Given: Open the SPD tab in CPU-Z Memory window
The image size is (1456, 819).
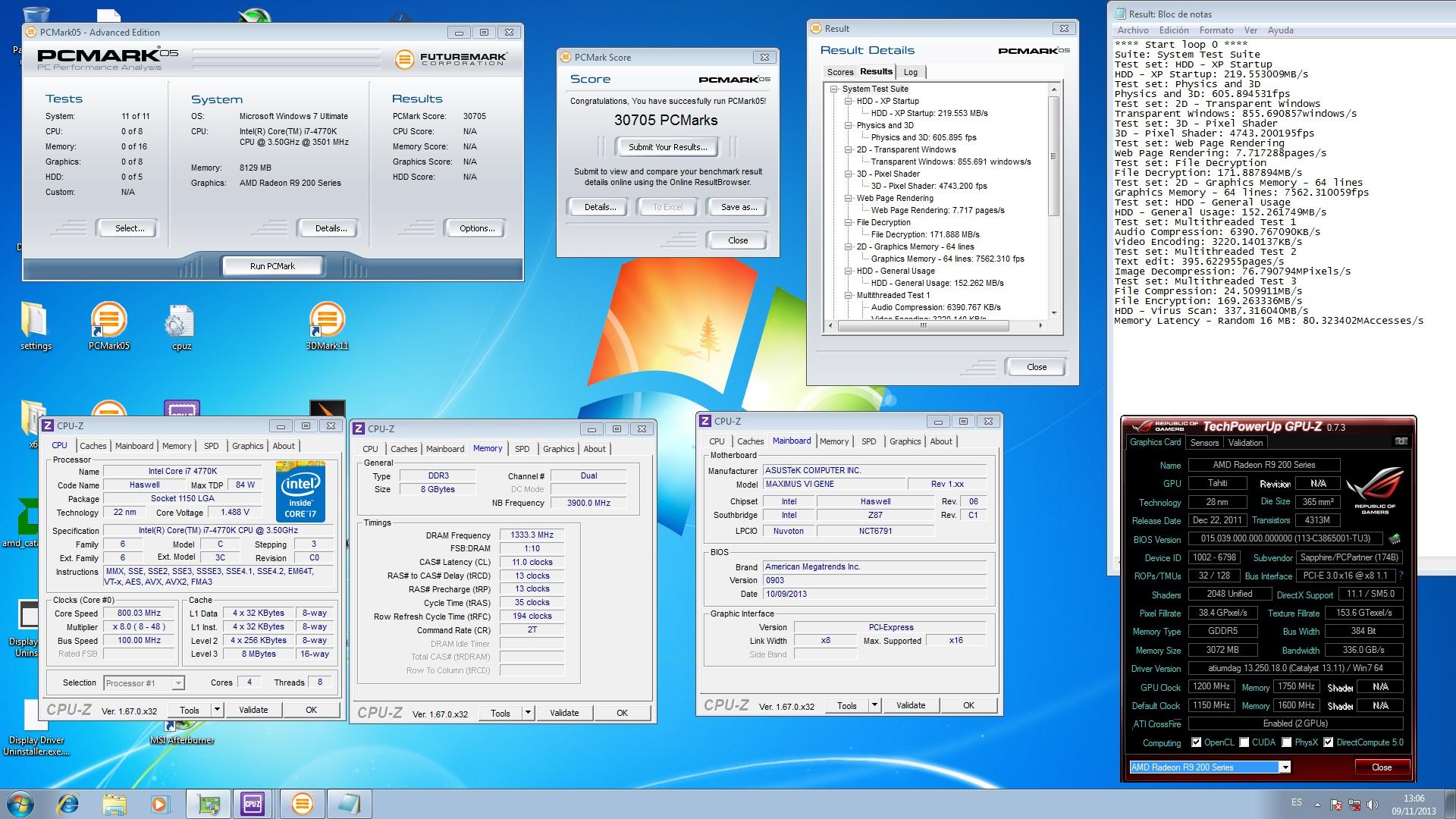Looking at the screenshot, I should coord(522,449).
